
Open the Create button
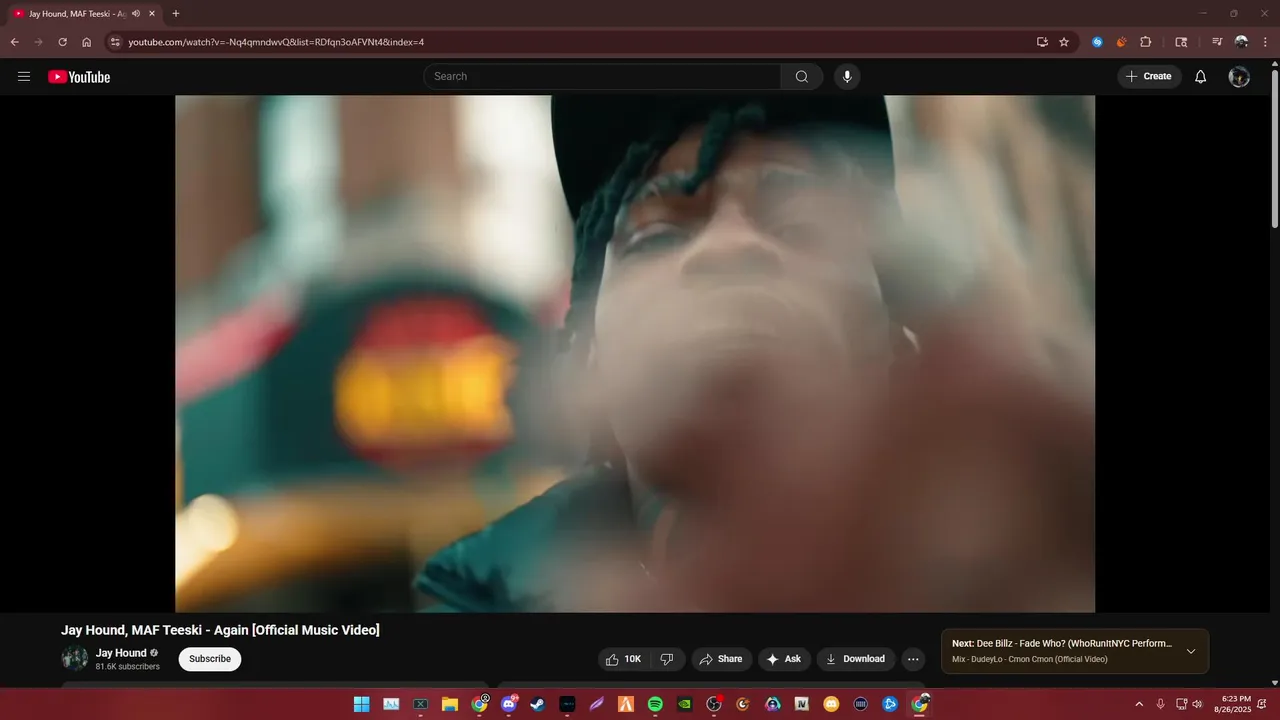click(1148, 77)
